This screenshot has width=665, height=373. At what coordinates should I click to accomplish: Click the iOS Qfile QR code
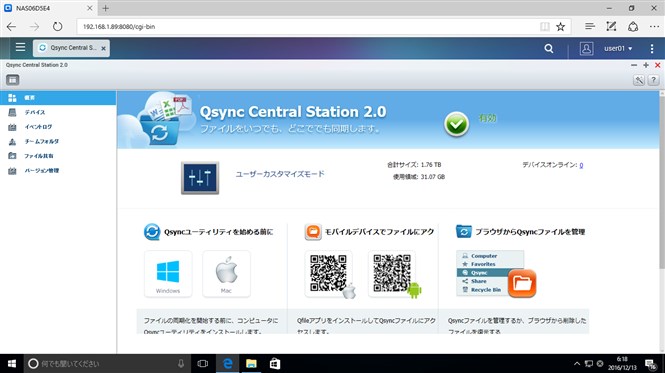click(x=329, y=274)
